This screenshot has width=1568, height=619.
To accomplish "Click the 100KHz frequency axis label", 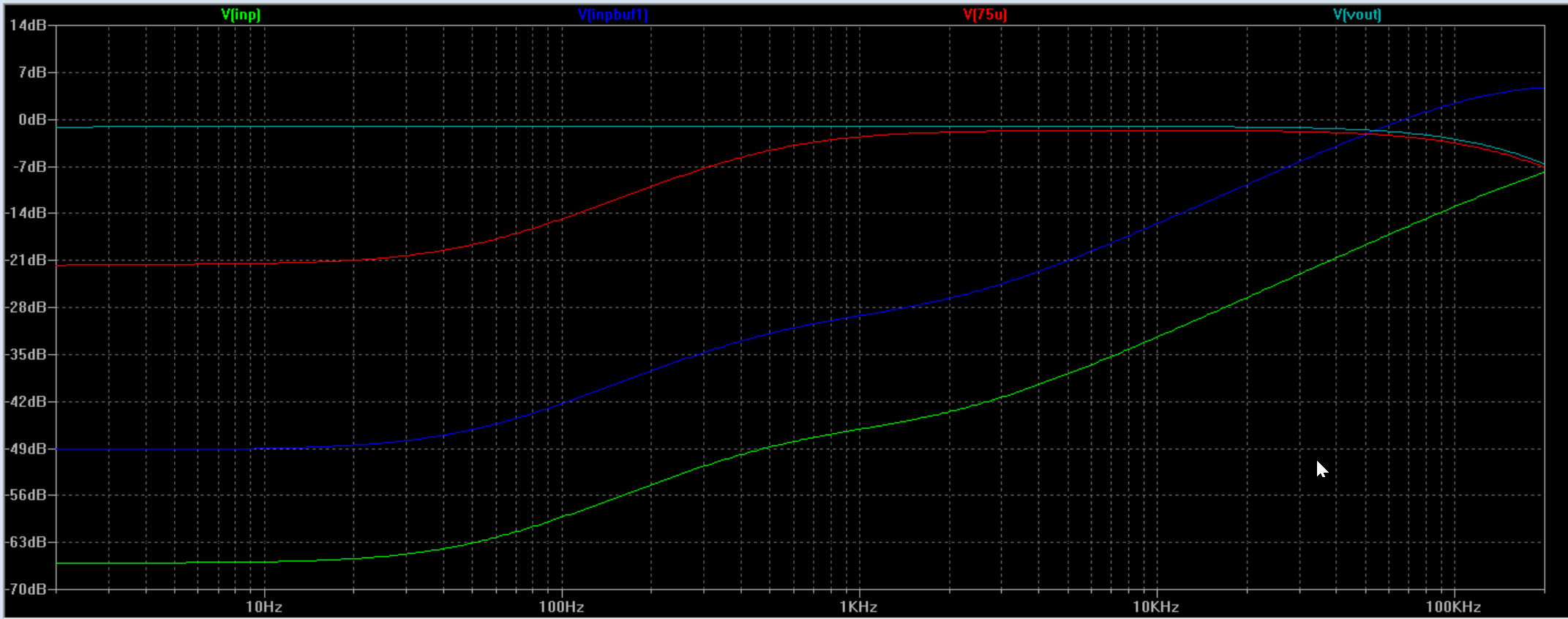I will point(1453,607).
